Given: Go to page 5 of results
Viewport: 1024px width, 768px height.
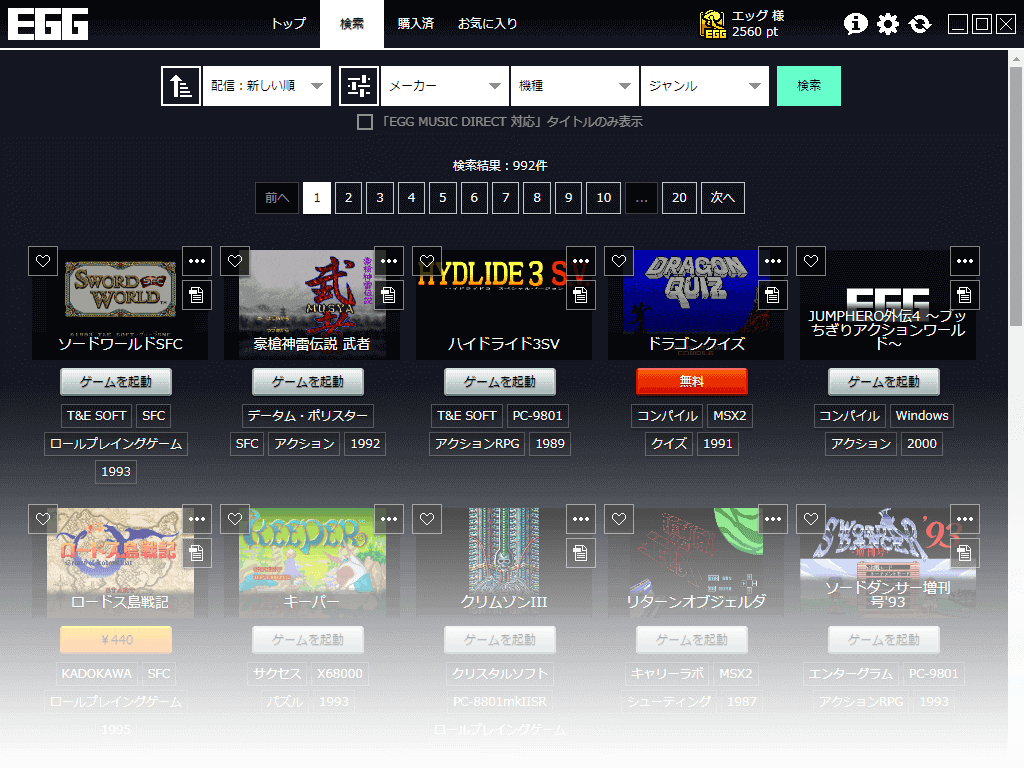Looking at the screenshot, I should tap(443, 198).
